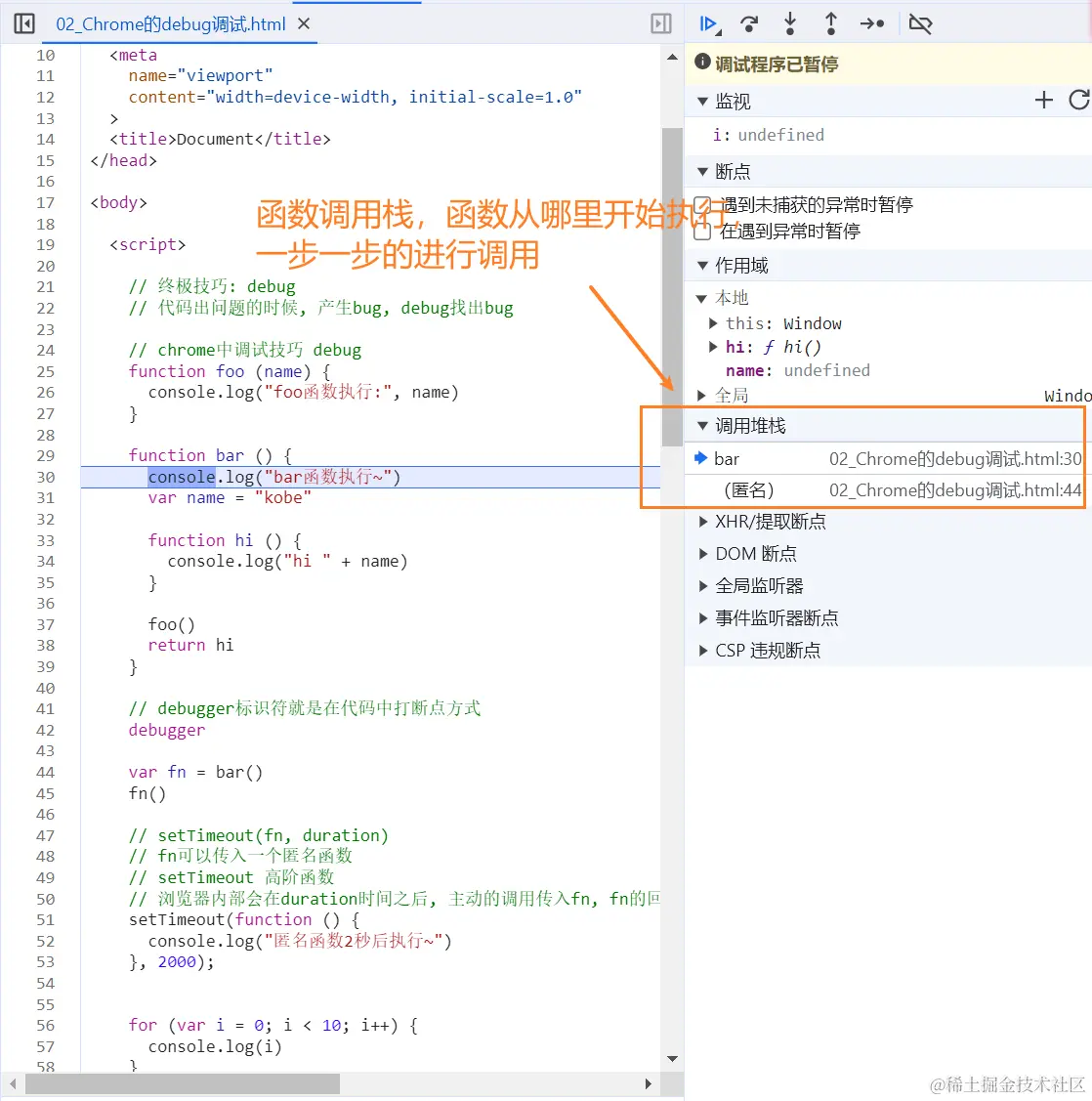
Task: Select the bar call stack frame
Action: [x=888, y=459]
